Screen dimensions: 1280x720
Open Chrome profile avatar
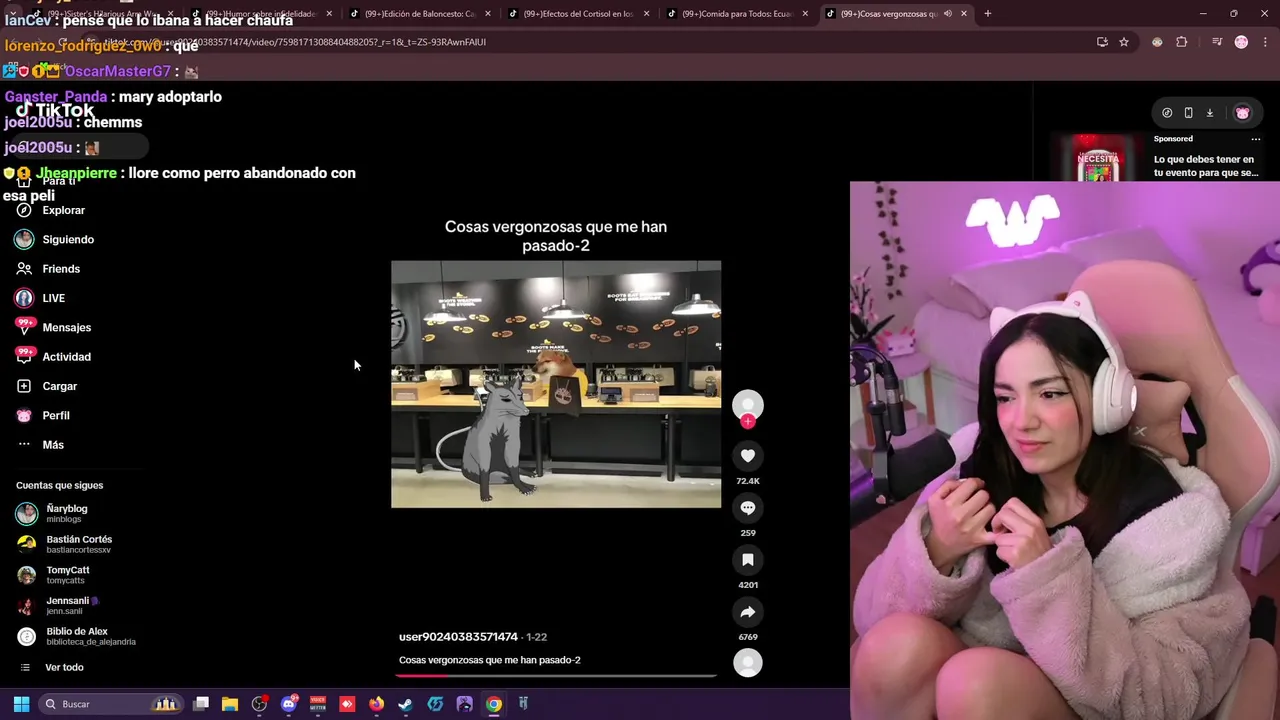1241,42
